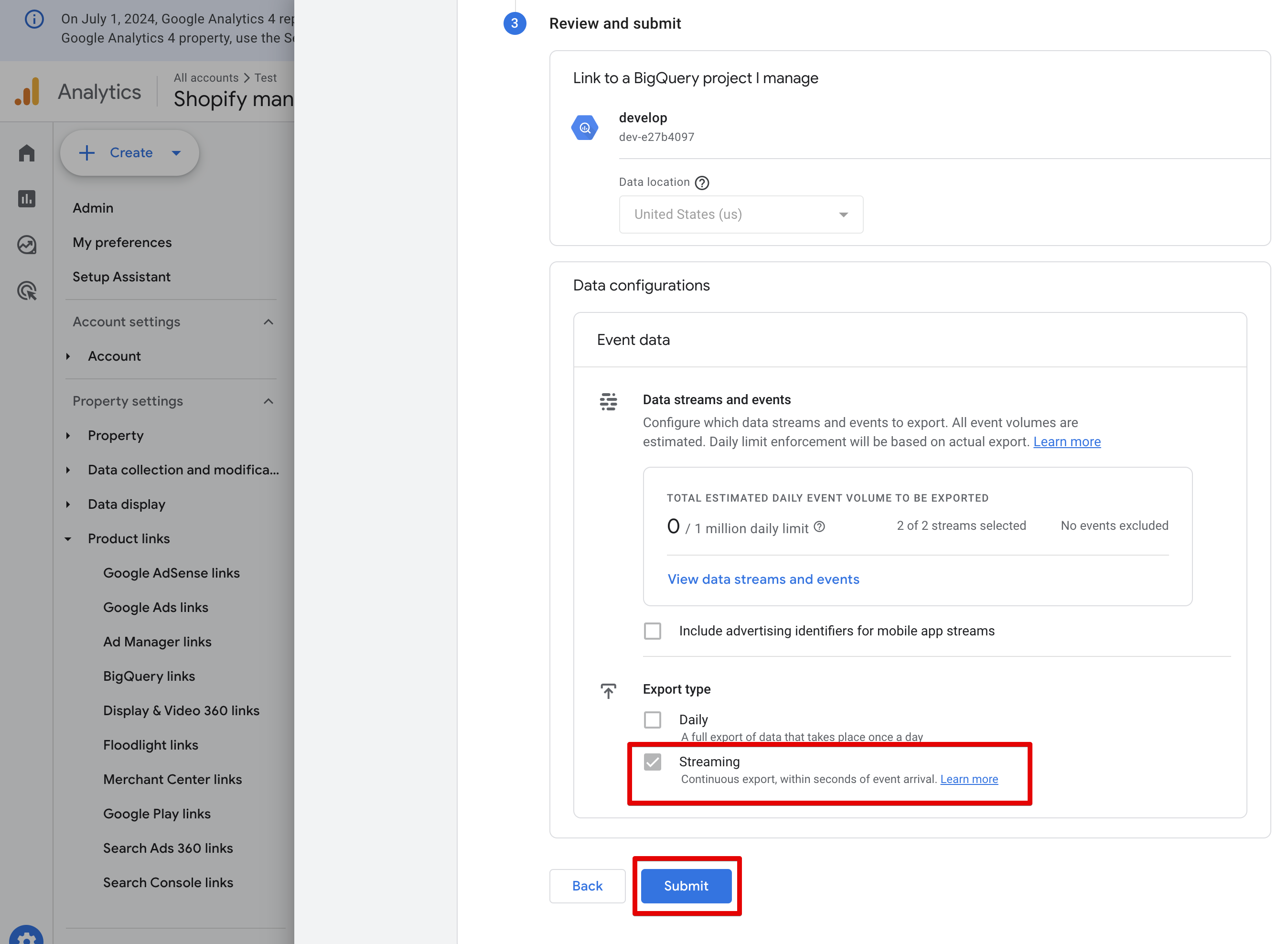The width and height of the screenshot is (1288, 944).
Task: Select Setup Assistant in the sidebar
Action: (x=122, y=277)
